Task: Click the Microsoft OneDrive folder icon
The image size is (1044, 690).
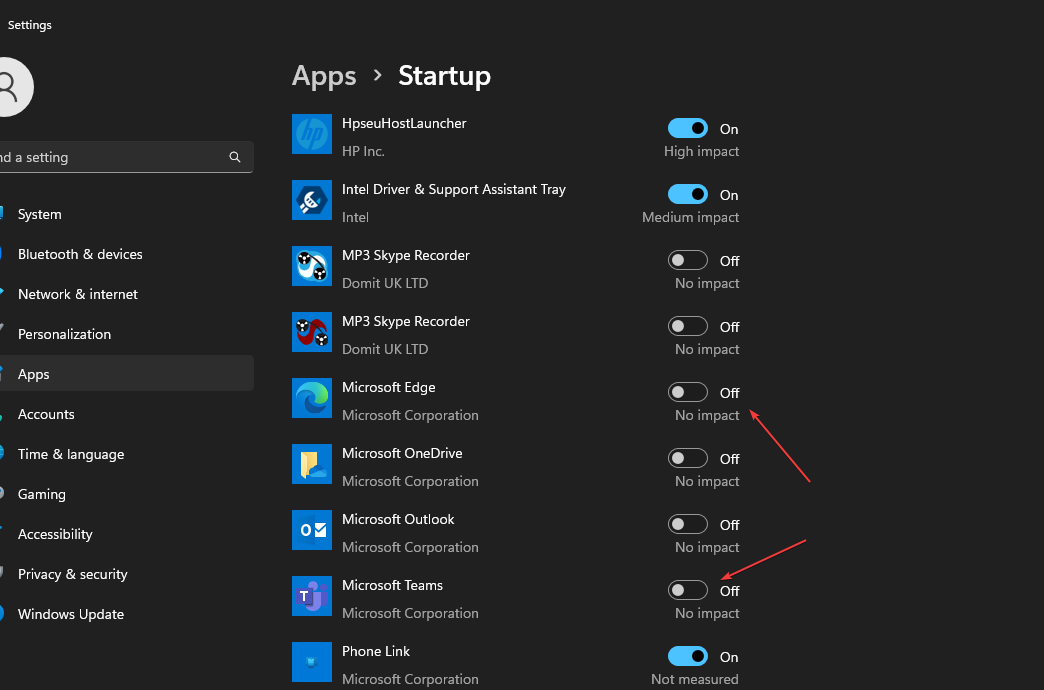Action: pyautogui.click(x=312, y=464)
